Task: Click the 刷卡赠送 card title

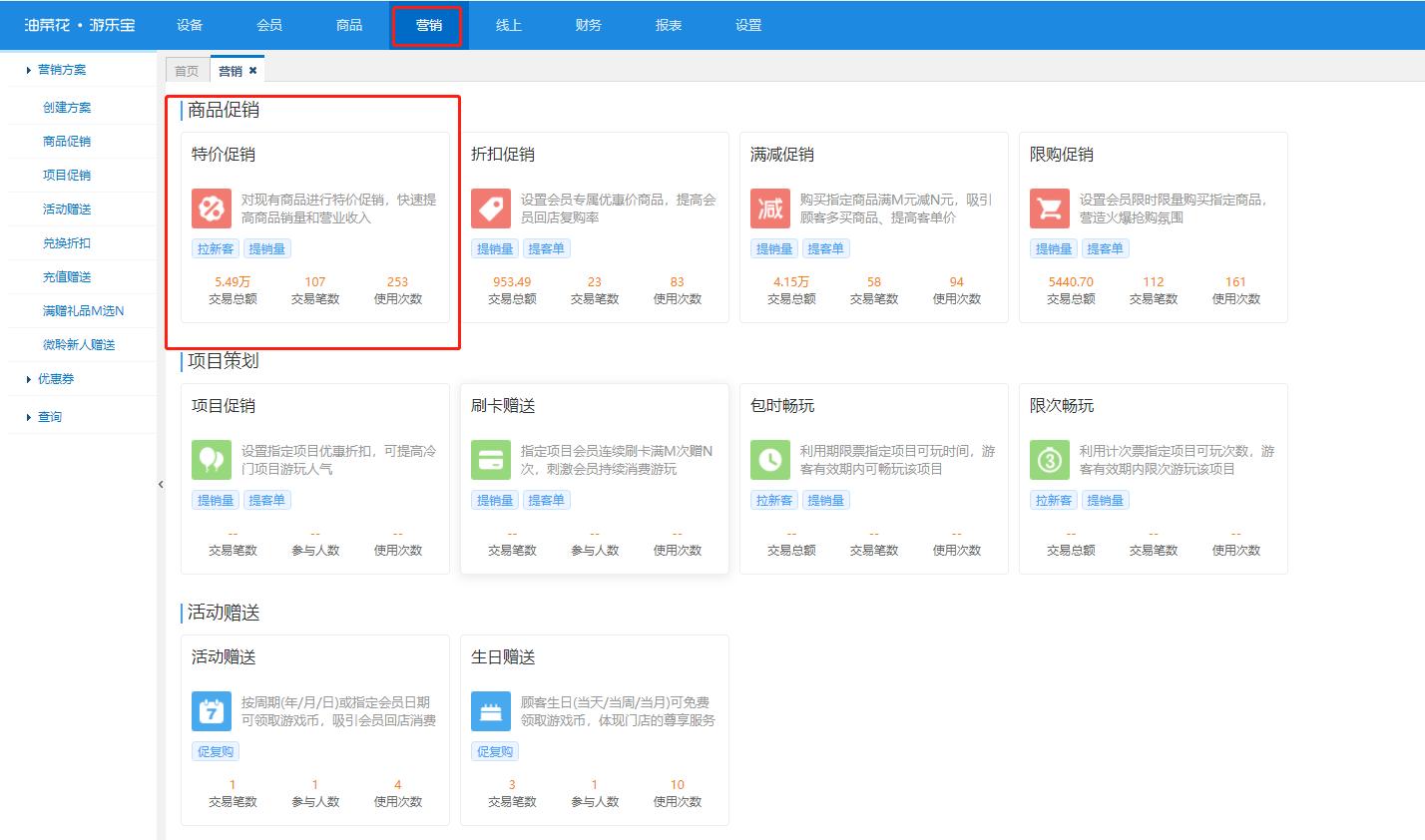Action: (503, 406)
